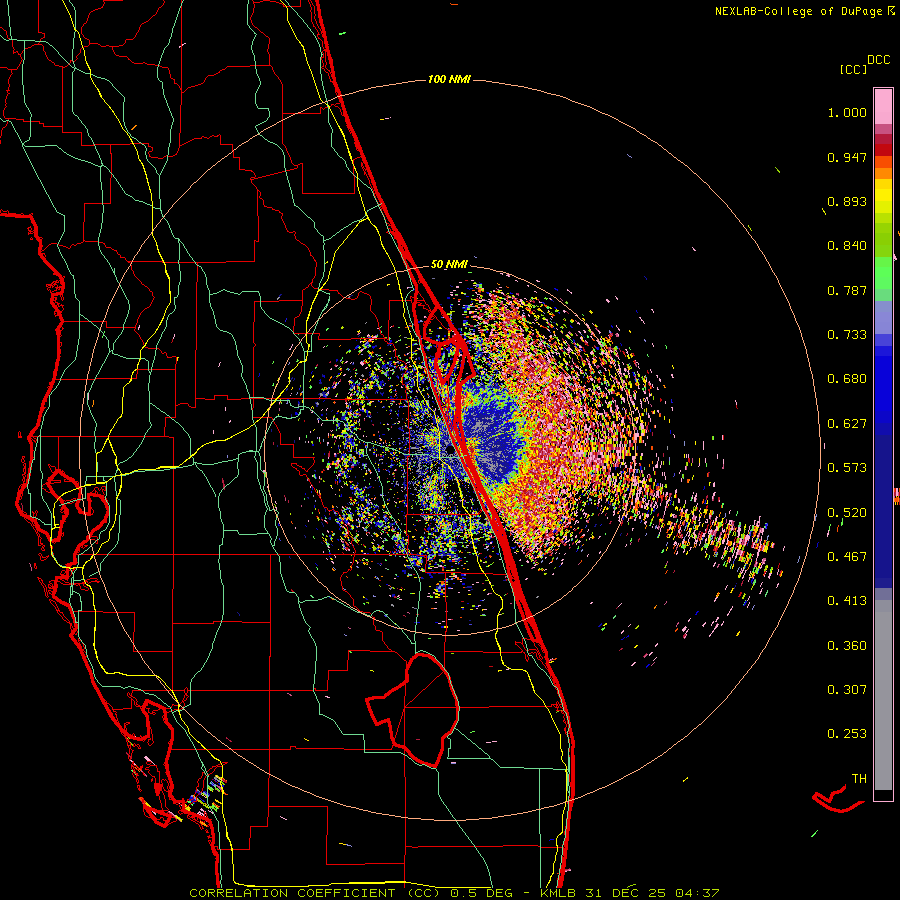Image resolution: width=900 pixels, height=900 pixels.
Task: Click the 50 NMI range ring label
Action: pos(449,264)
